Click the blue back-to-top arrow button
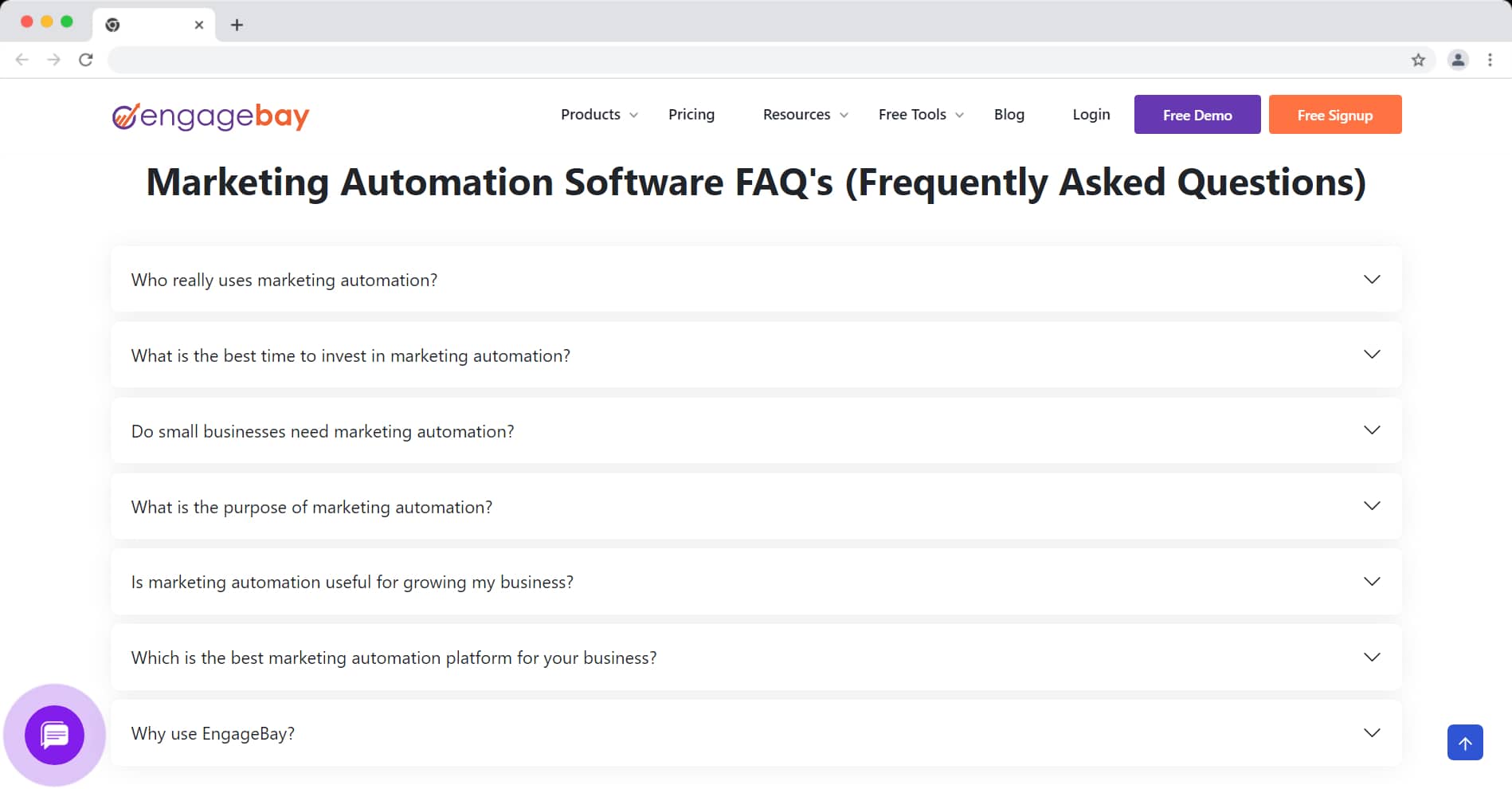 click(x=1465, y=743)
